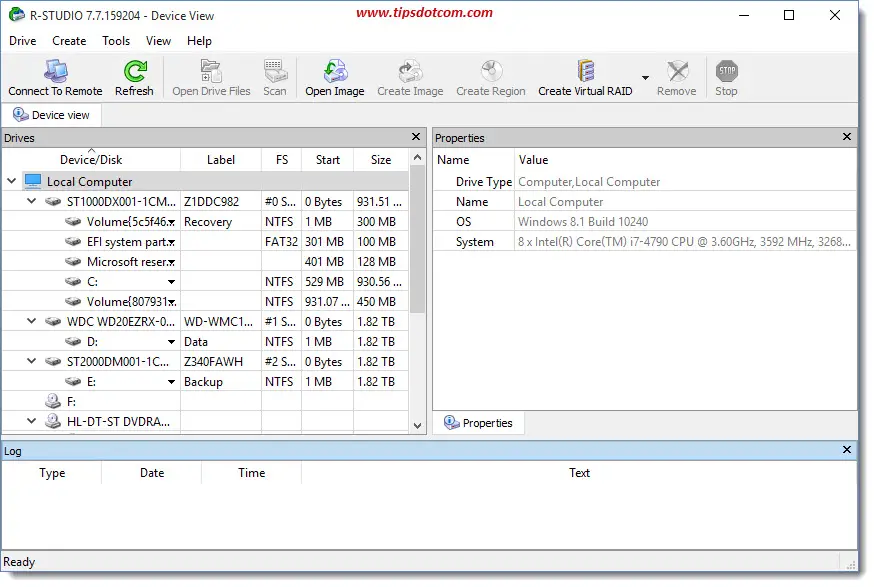Open the Create menu
The height and width of the screenshot is (587, 874).
pos(69,41)
